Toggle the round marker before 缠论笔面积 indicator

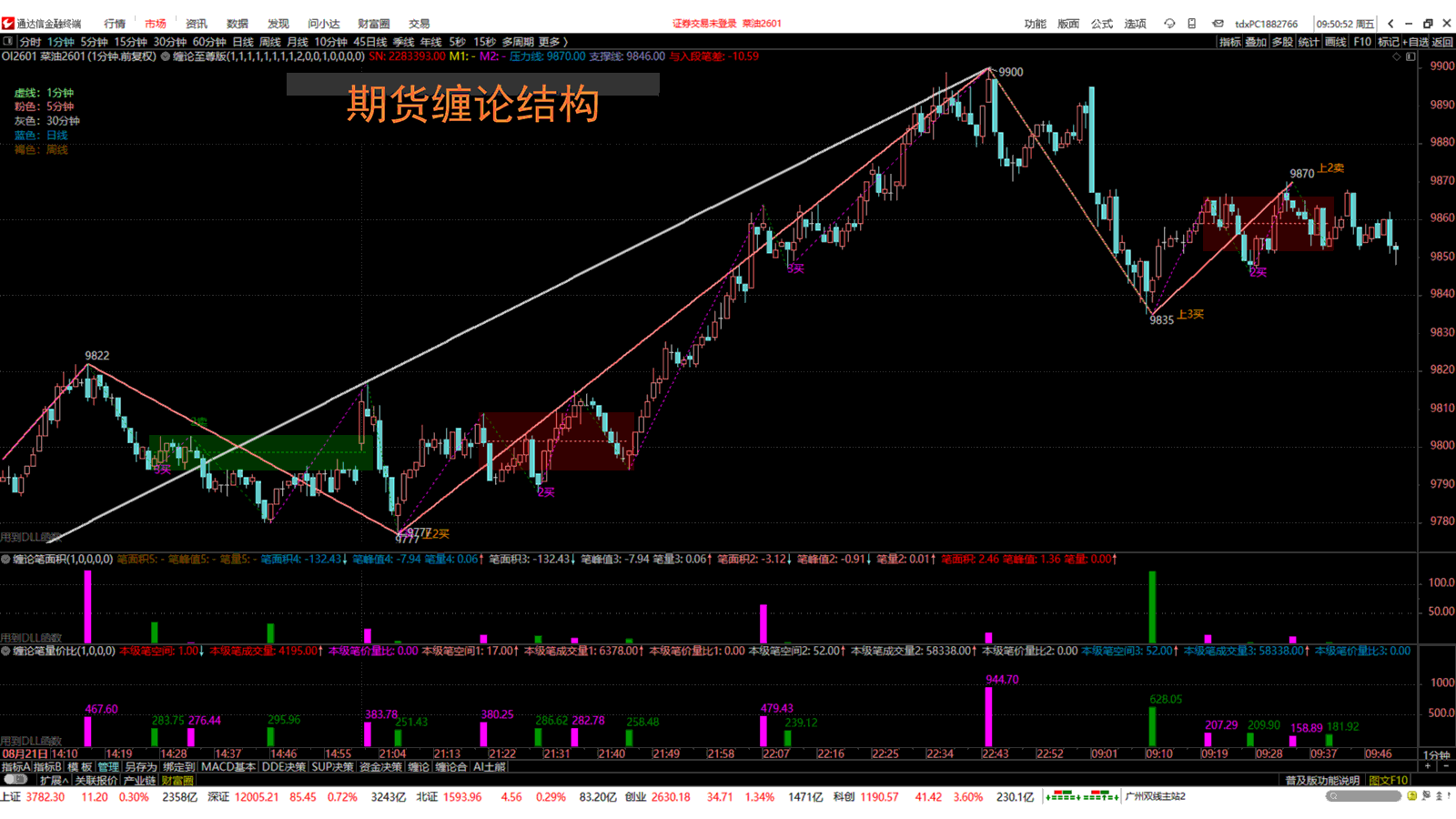pyautogui.click(x=6, y=560)
